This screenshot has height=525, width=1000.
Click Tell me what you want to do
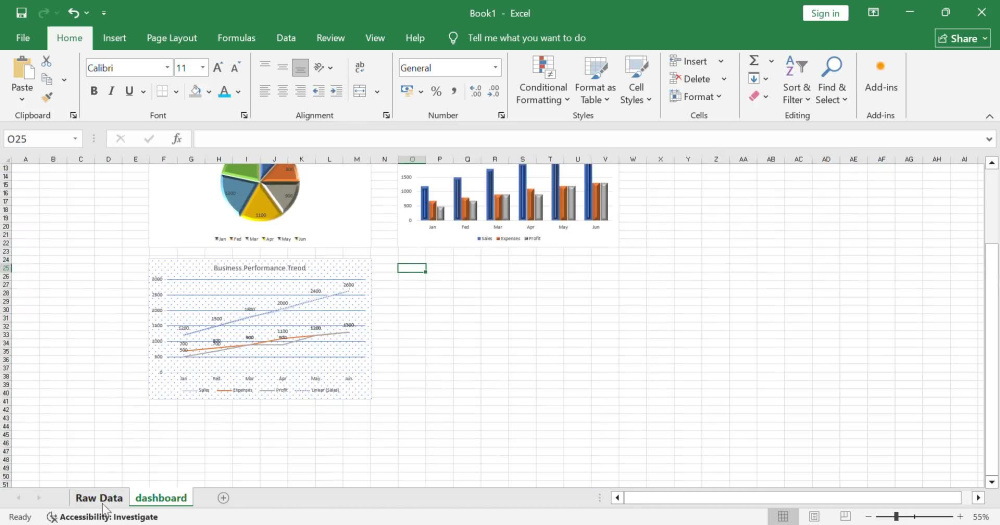tap(526, 38)
